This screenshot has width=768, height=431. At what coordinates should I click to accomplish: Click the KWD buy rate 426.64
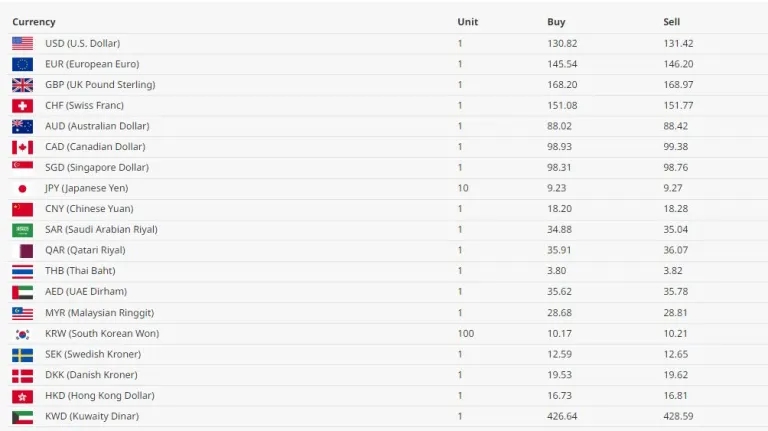pos(562,416)
